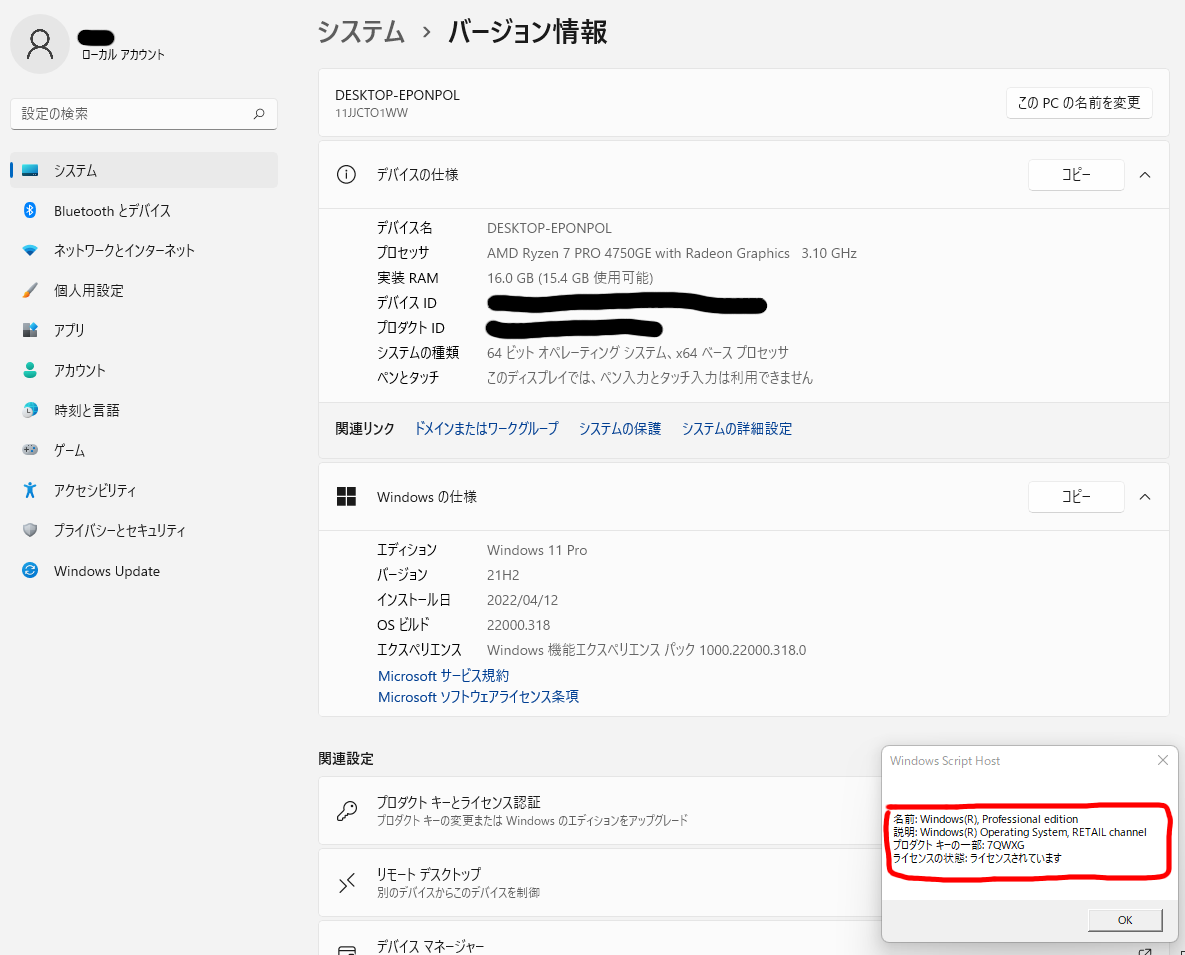
Task: Open Microsoft ソフトウェアライセンス条項 link
Action: 478,697
